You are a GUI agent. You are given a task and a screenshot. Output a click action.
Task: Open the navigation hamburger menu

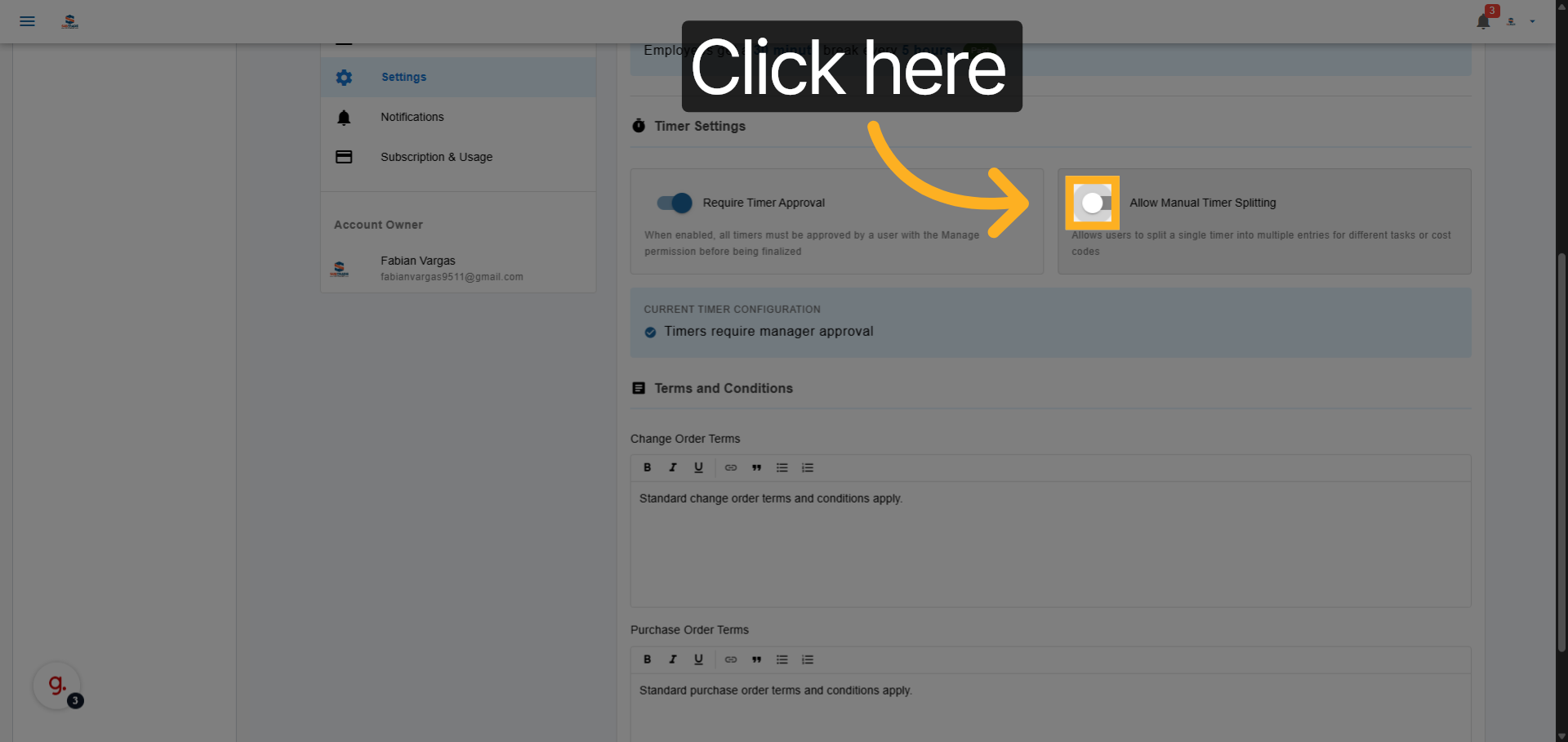coord(27,21)
